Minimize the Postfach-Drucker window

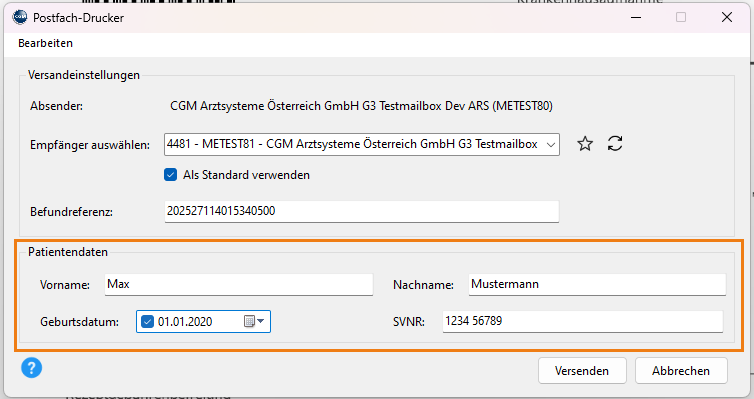click(636, 17)
